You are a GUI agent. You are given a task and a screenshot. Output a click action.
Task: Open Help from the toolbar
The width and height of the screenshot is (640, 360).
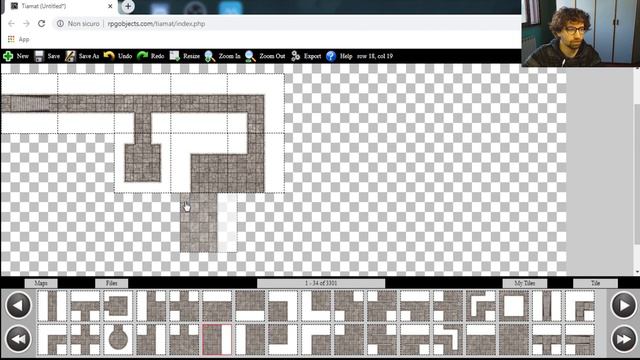pyautogui.click(x=339, y=56)
